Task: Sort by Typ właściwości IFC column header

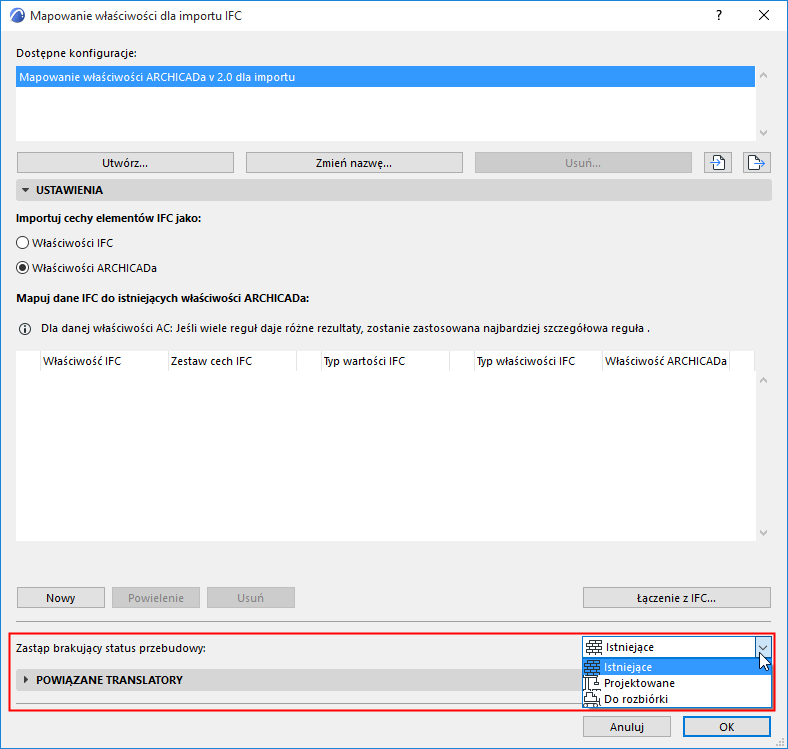Action: [x=538, y=361]
